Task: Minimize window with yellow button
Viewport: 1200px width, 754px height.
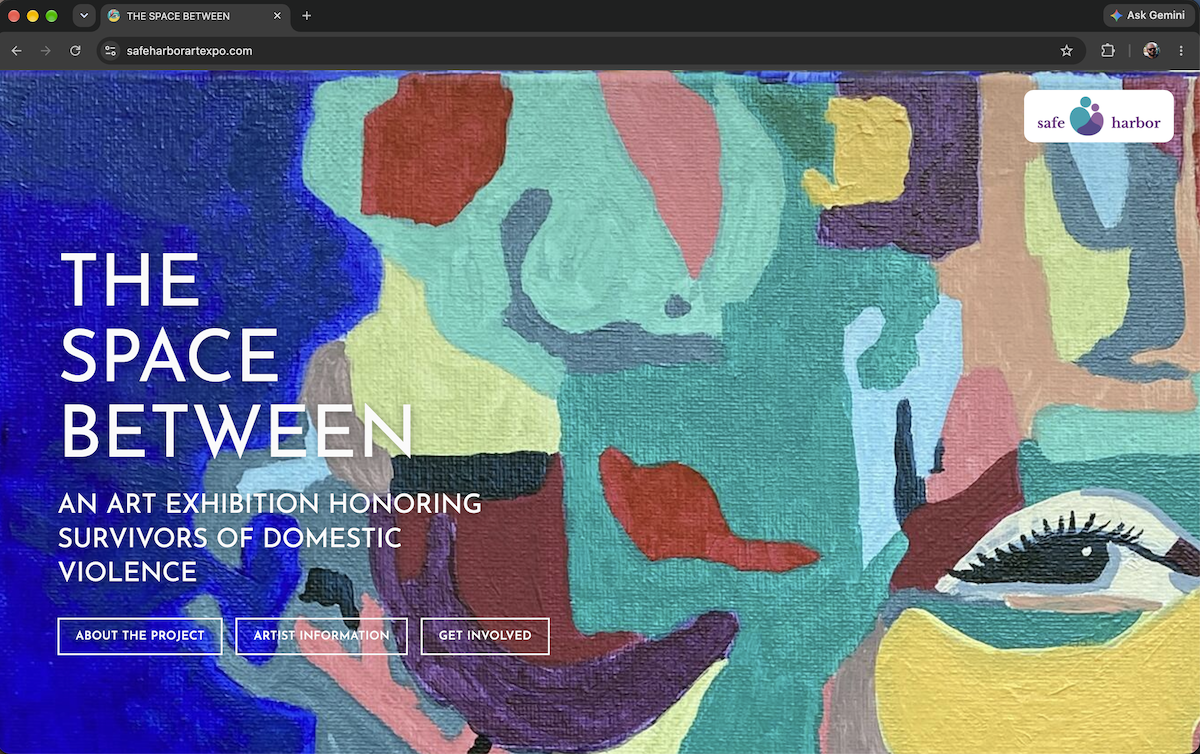Action: 33,16
